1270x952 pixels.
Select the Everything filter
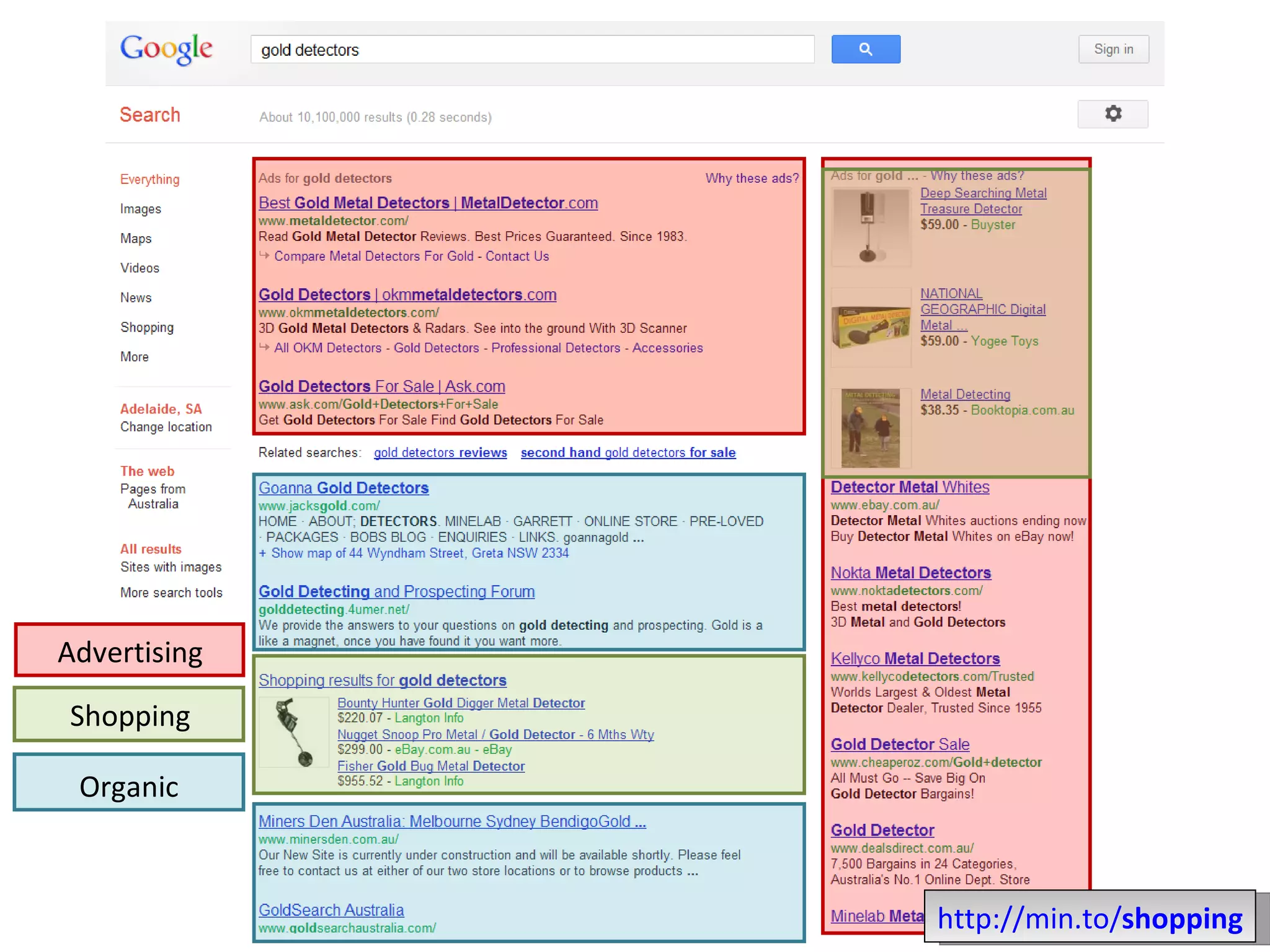(x=150, y=179)
